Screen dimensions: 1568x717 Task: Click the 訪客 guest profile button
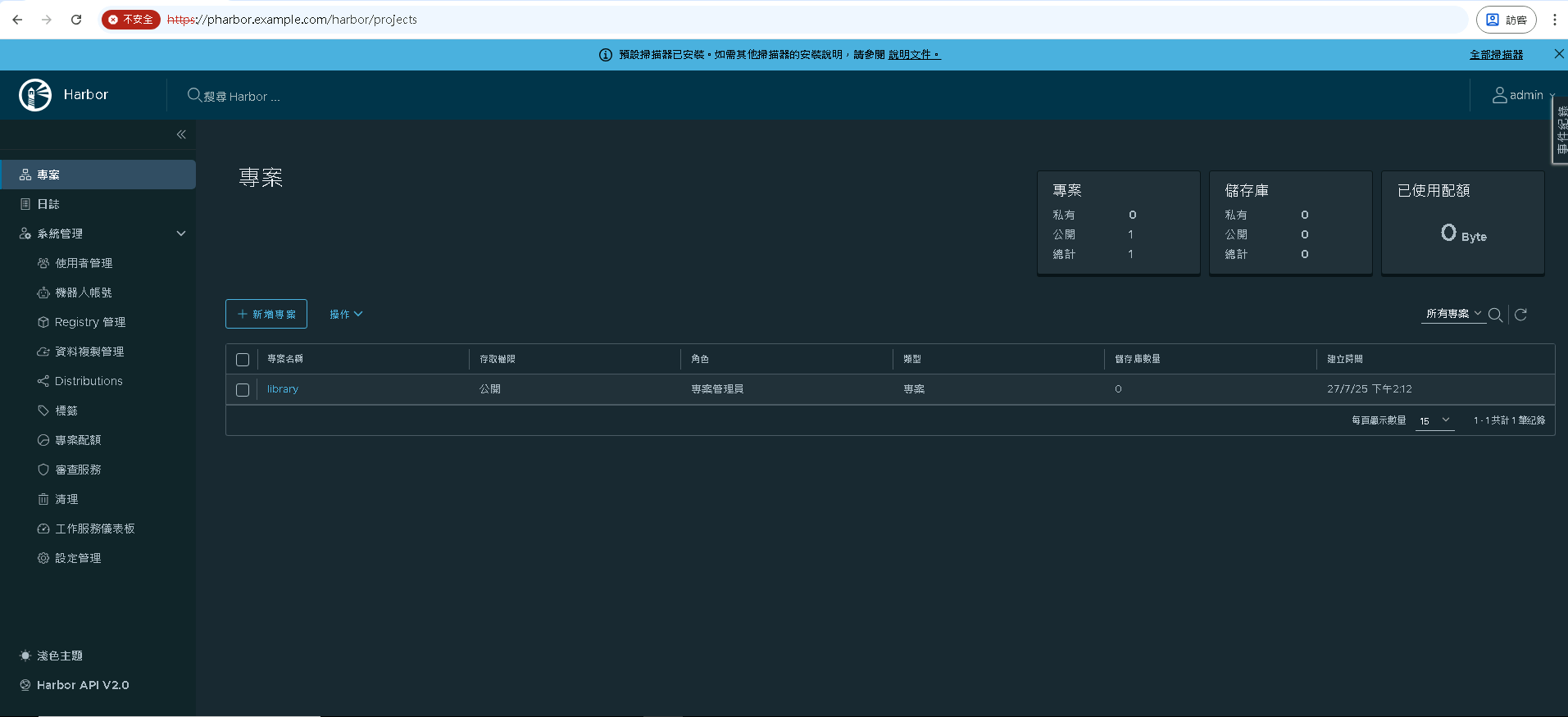pyautogui.click(x=1507, y=20)
